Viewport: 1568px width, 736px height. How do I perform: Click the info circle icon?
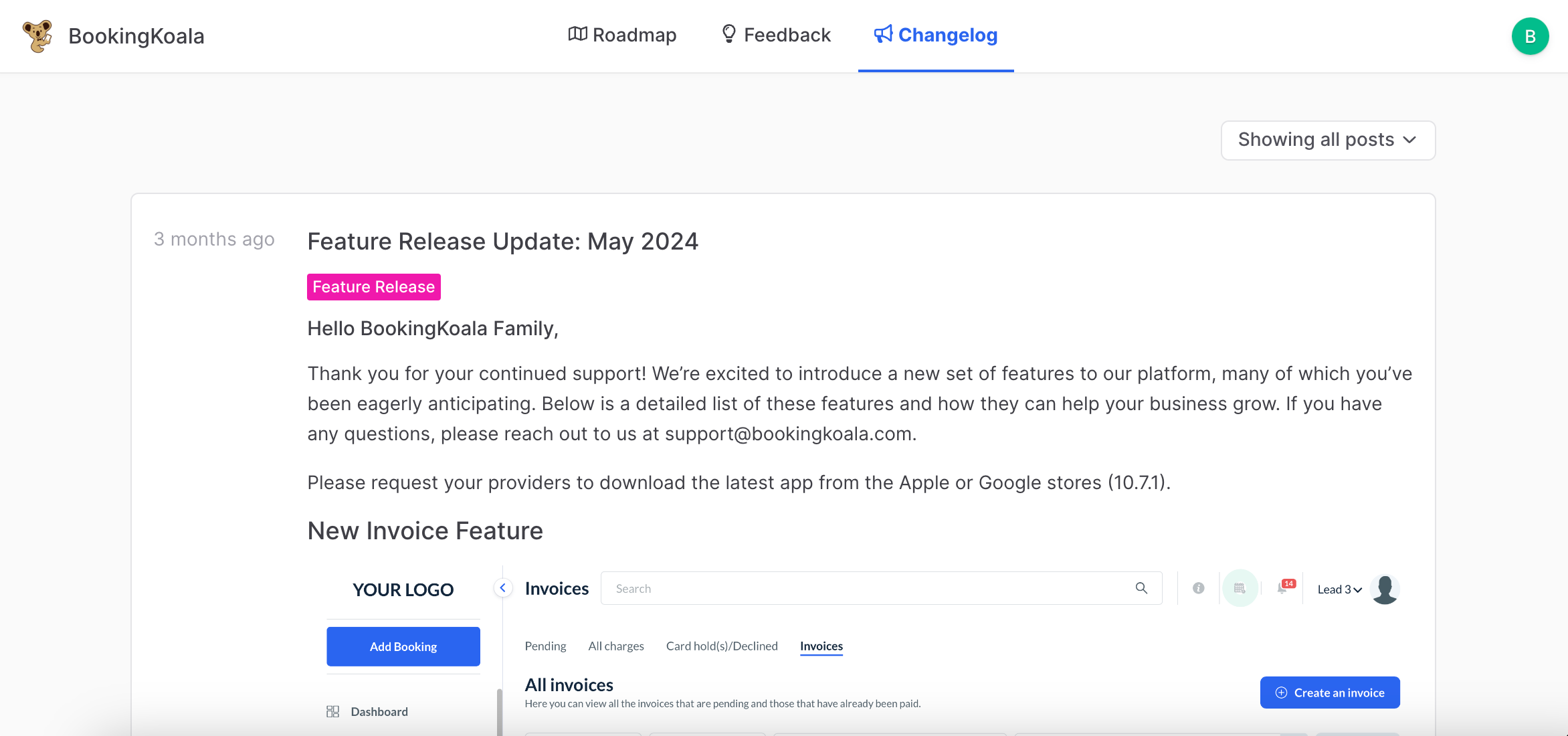(x=1198, y=588)
